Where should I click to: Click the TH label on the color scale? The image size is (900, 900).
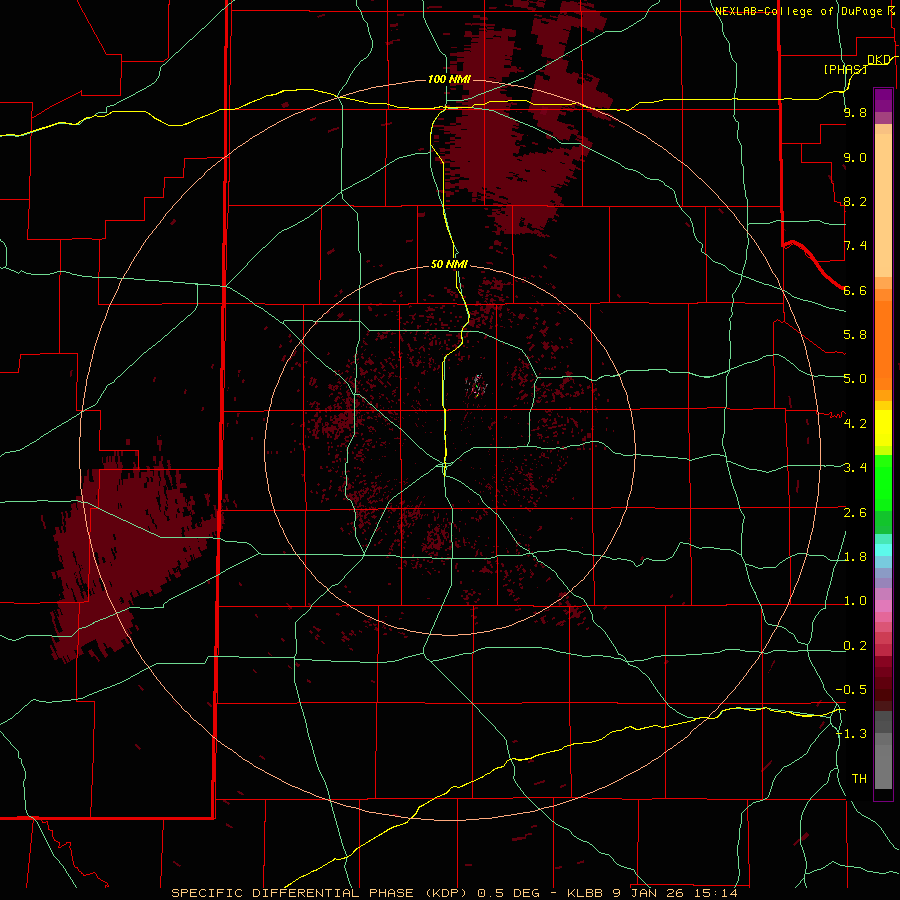click(859, 778)
